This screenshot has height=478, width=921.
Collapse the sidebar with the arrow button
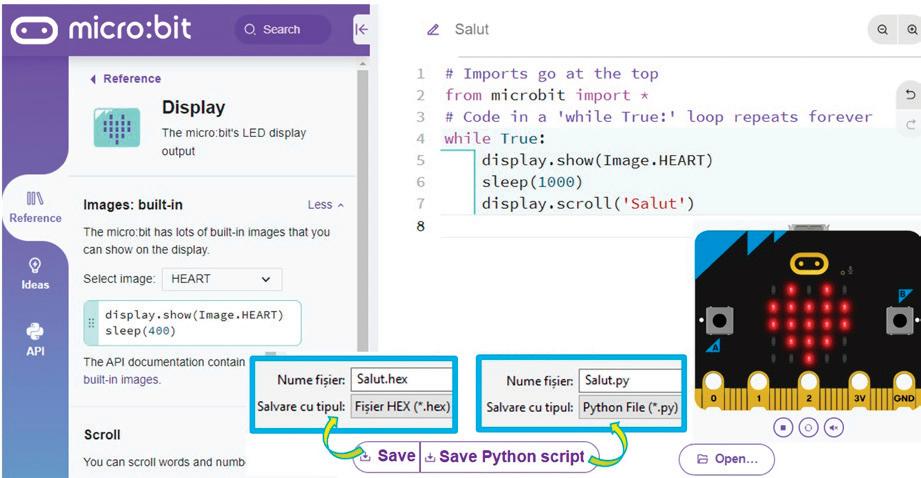coord(362,29)
